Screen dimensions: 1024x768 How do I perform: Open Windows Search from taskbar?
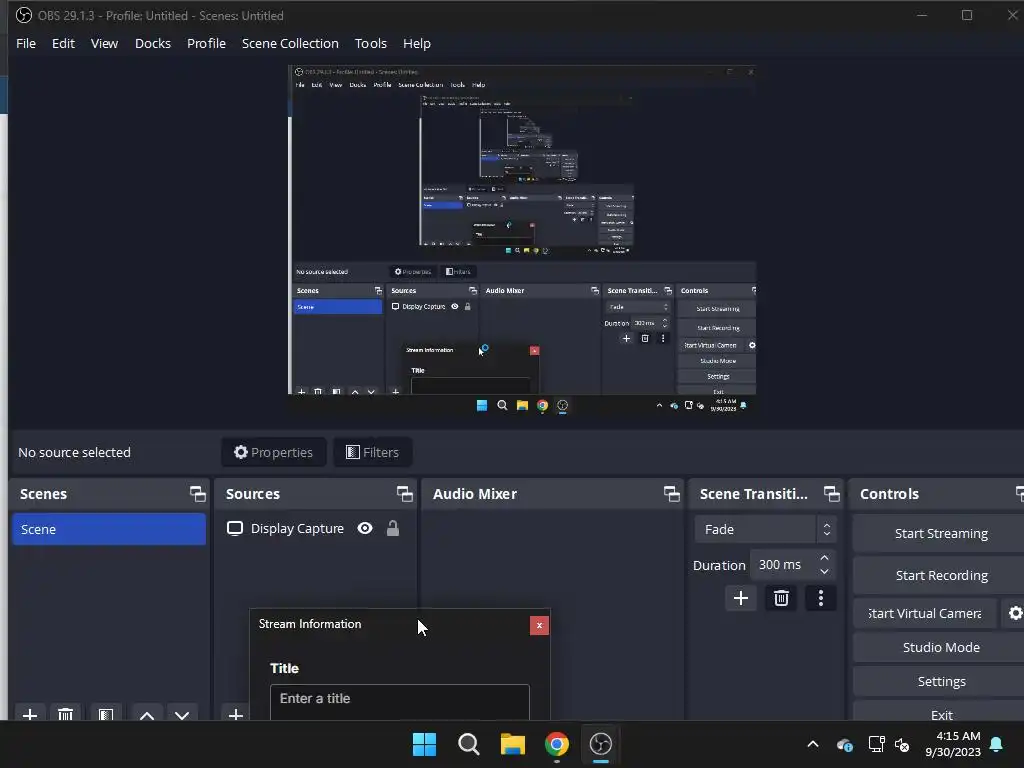pyautogui.click(x=469, y=744)
